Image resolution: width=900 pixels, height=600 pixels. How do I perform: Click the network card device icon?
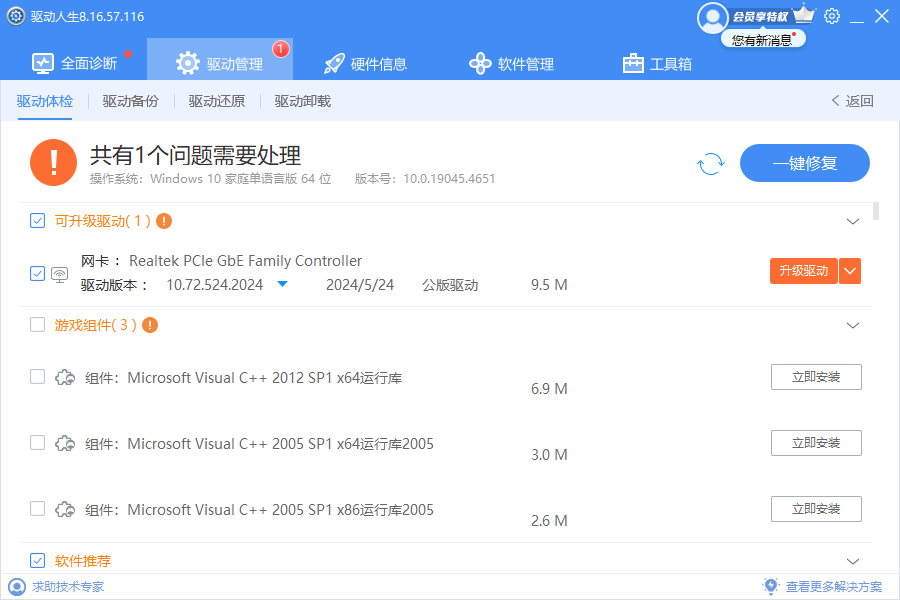(60, 273)
